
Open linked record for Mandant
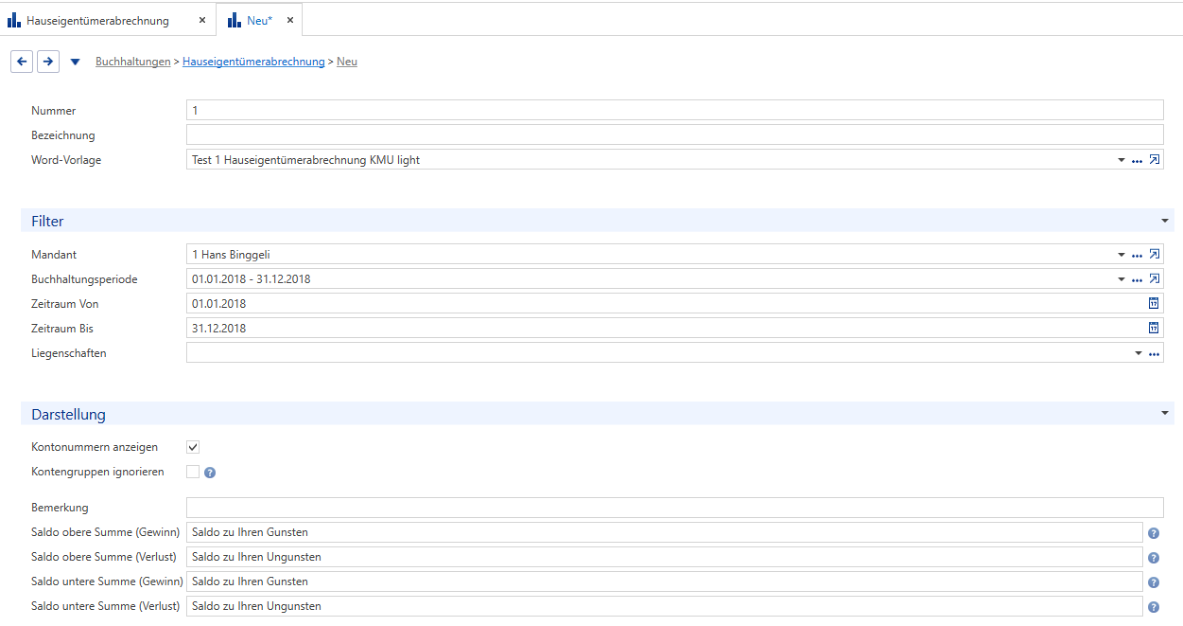point(1154,255)
